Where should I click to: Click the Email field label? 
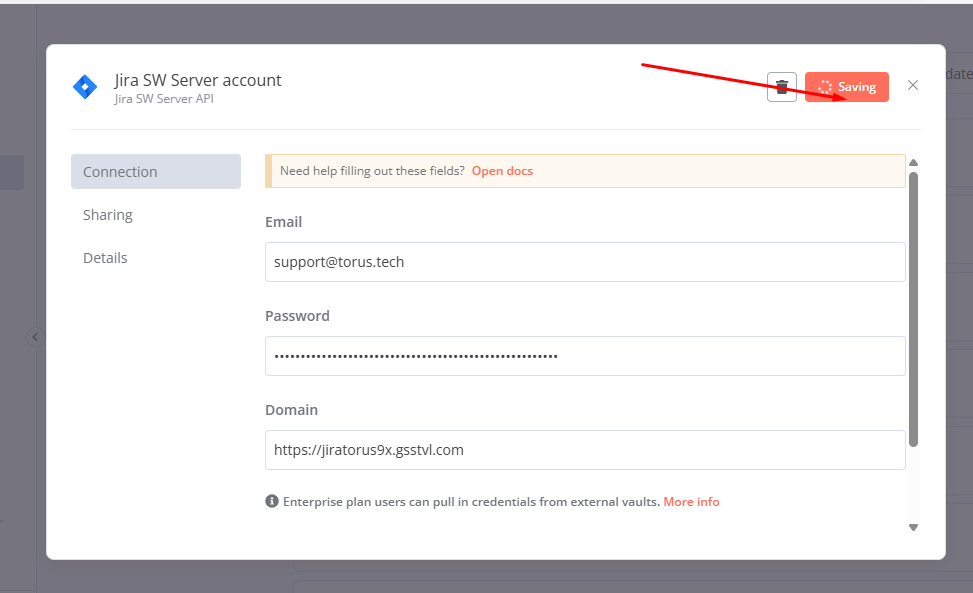point(284,222)
